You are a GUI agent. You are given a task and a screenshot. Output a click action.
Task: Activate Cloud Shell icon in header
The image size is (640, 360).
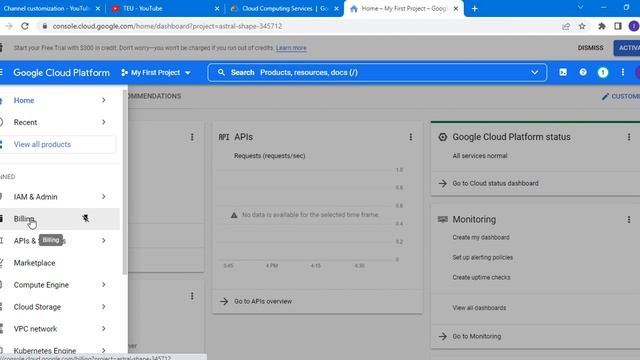click(x=563, y=72)
